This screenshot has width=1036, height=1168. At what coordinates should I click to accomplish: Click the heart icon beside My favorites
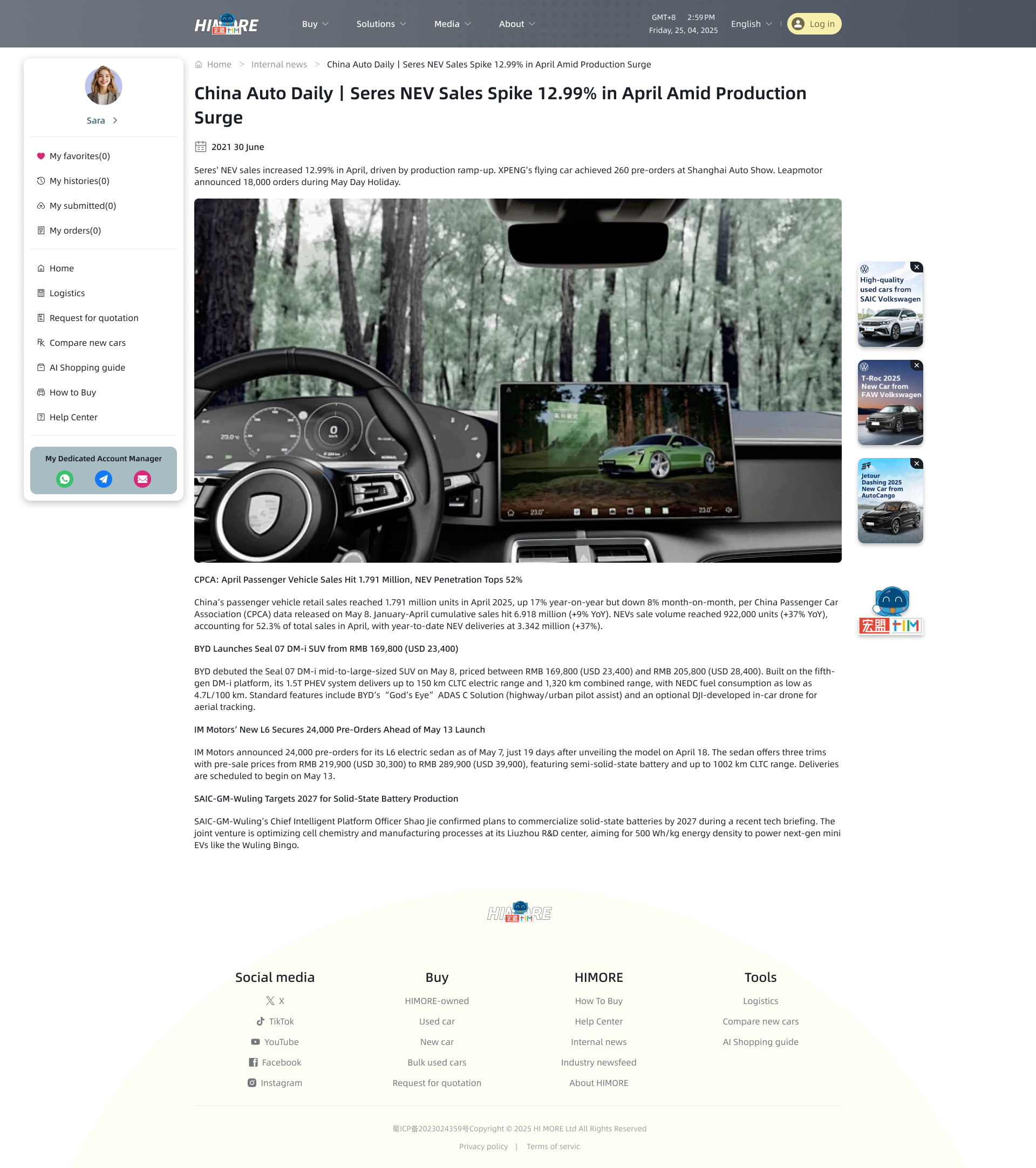41,156
